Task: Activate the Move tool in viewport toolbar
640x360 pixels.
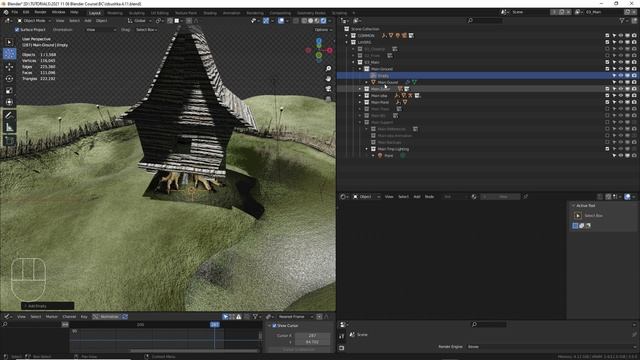Action: [9, 66]
